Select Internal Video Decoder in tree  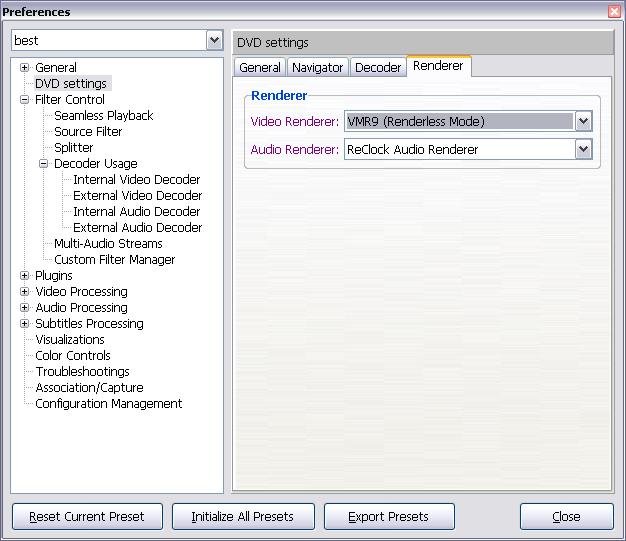pos(136,180)
